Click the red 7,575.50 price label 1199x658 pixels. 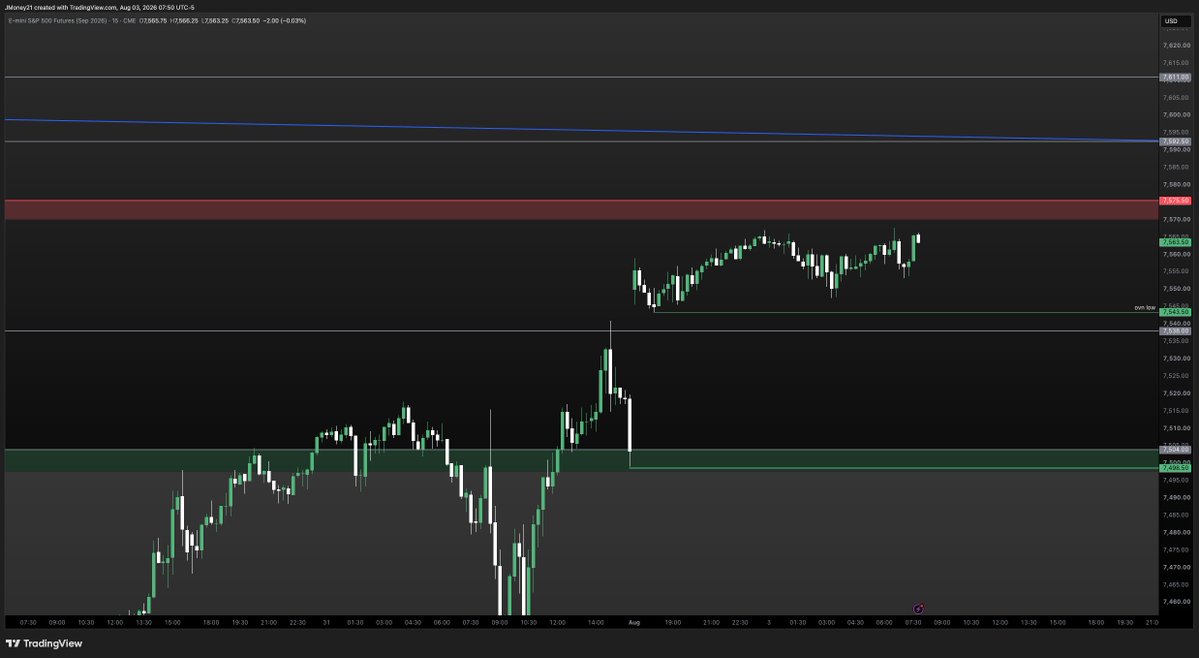pos(1175,200)
